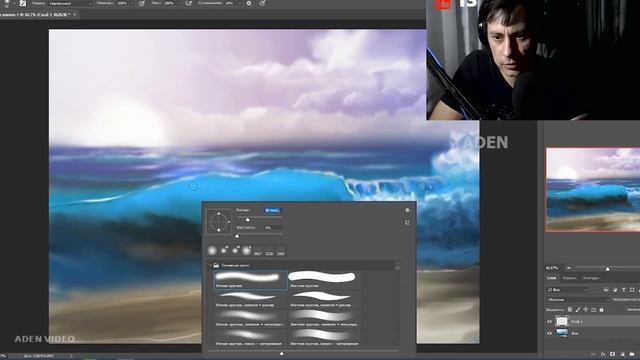Open brush preset picker gear menu
Viewport: 640px width, 360px height.
[407, 210]
